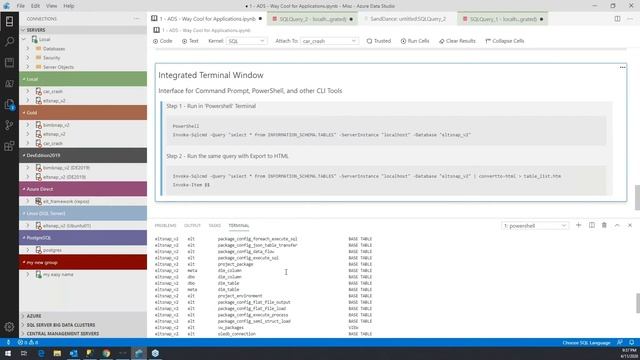Switch to the SQLQuery_1 editor tab

[503, 19]
